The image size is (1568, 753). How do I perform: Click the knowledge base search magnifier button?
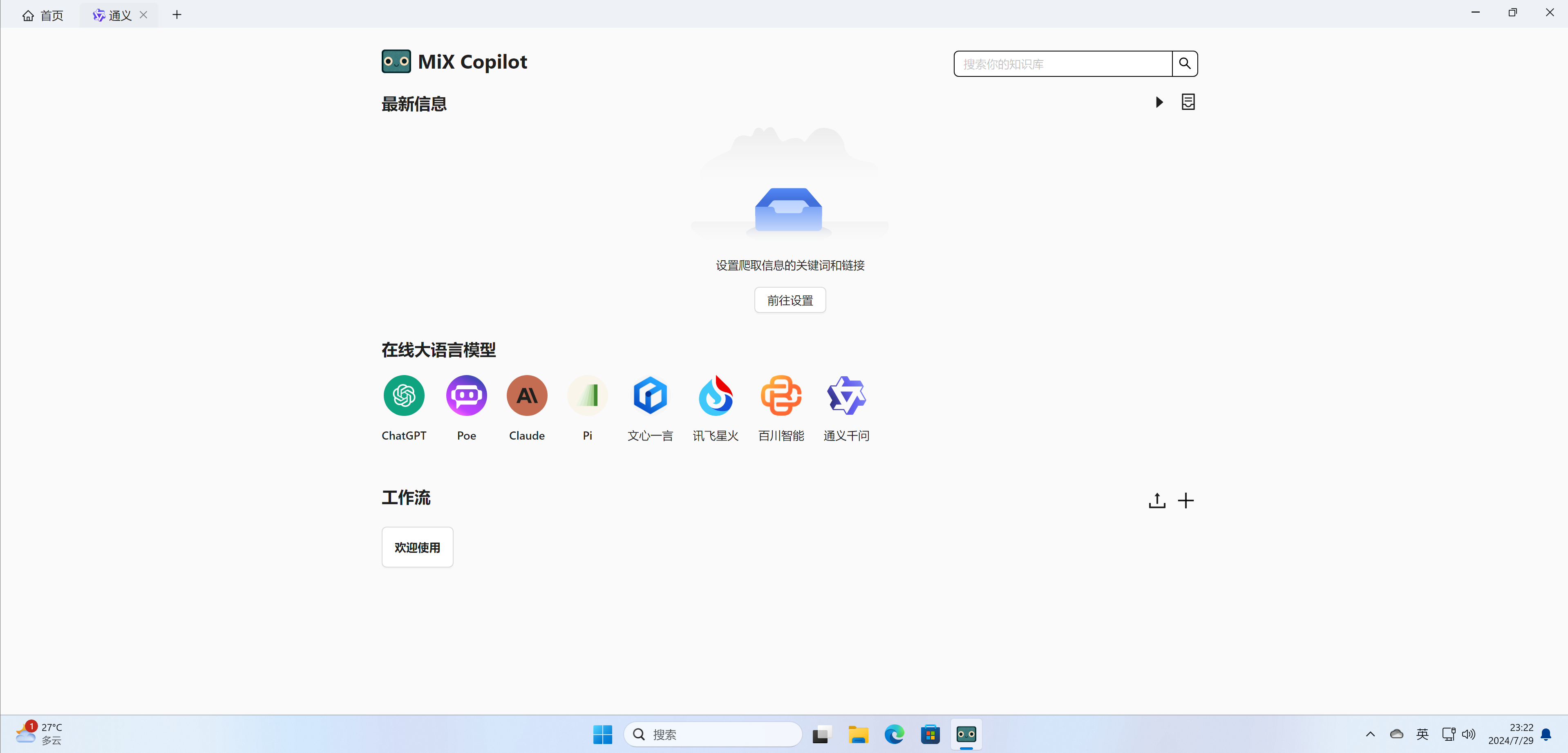coord(1185,63)
